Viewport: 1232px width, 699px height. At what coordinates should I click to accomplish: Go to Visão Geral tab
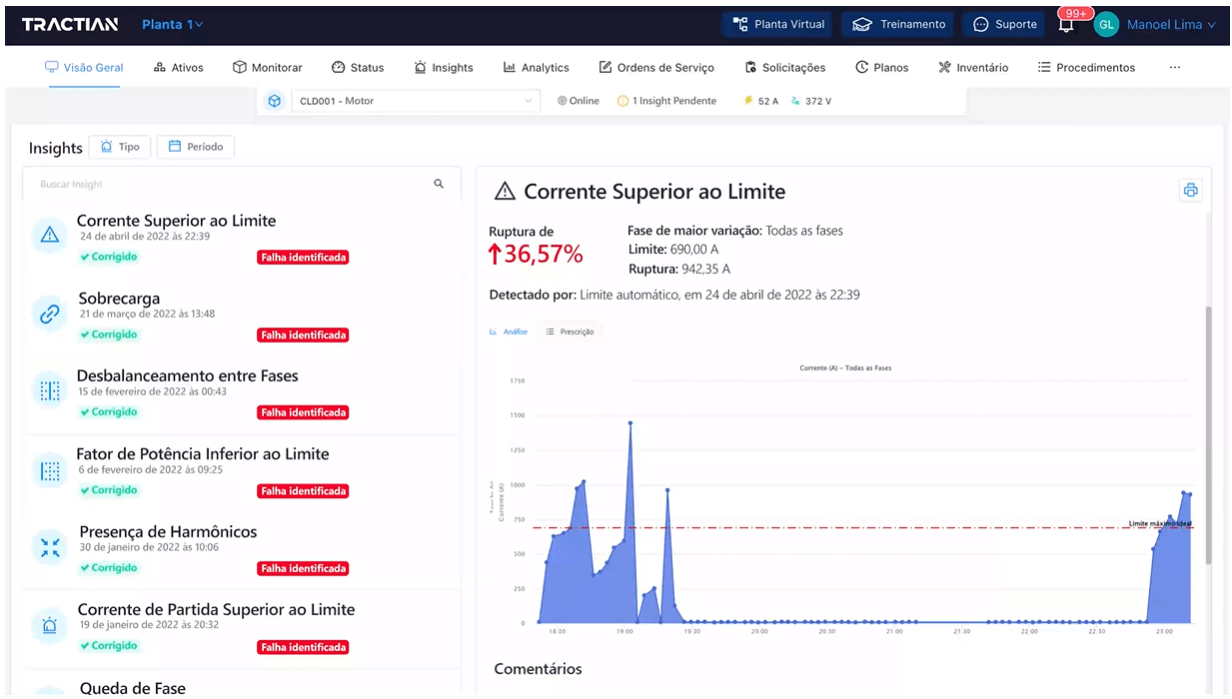click(x=84, y=67)
